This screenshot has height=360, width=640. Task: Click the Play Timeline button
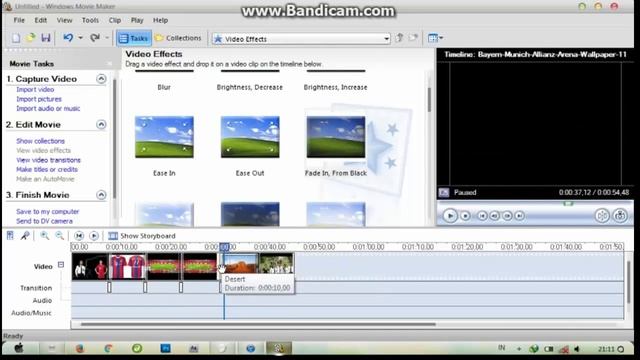[x=94, y=236]
